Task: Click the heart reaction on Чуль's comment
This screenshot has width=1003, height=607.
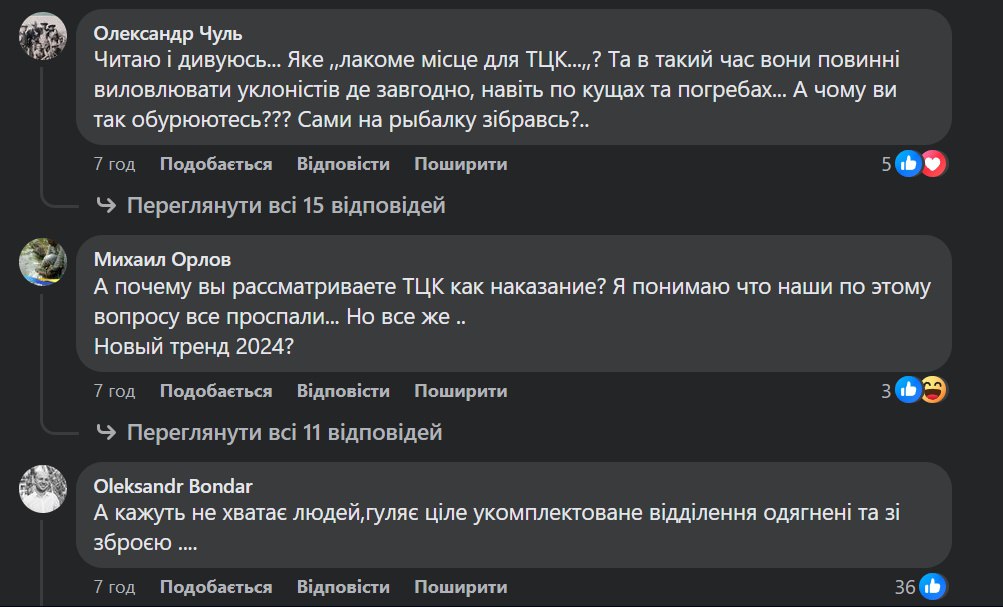Action: 934,164
